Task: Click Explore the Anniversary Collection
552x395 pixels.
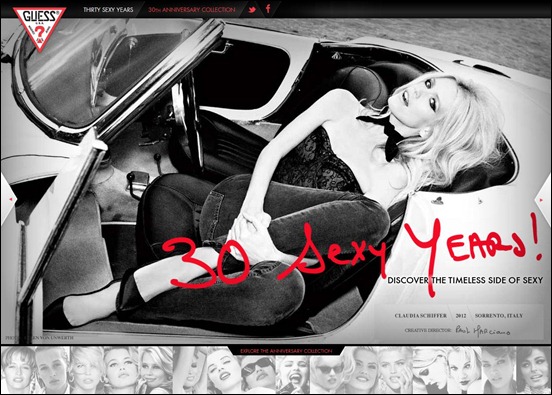Action: coord(286,351)
